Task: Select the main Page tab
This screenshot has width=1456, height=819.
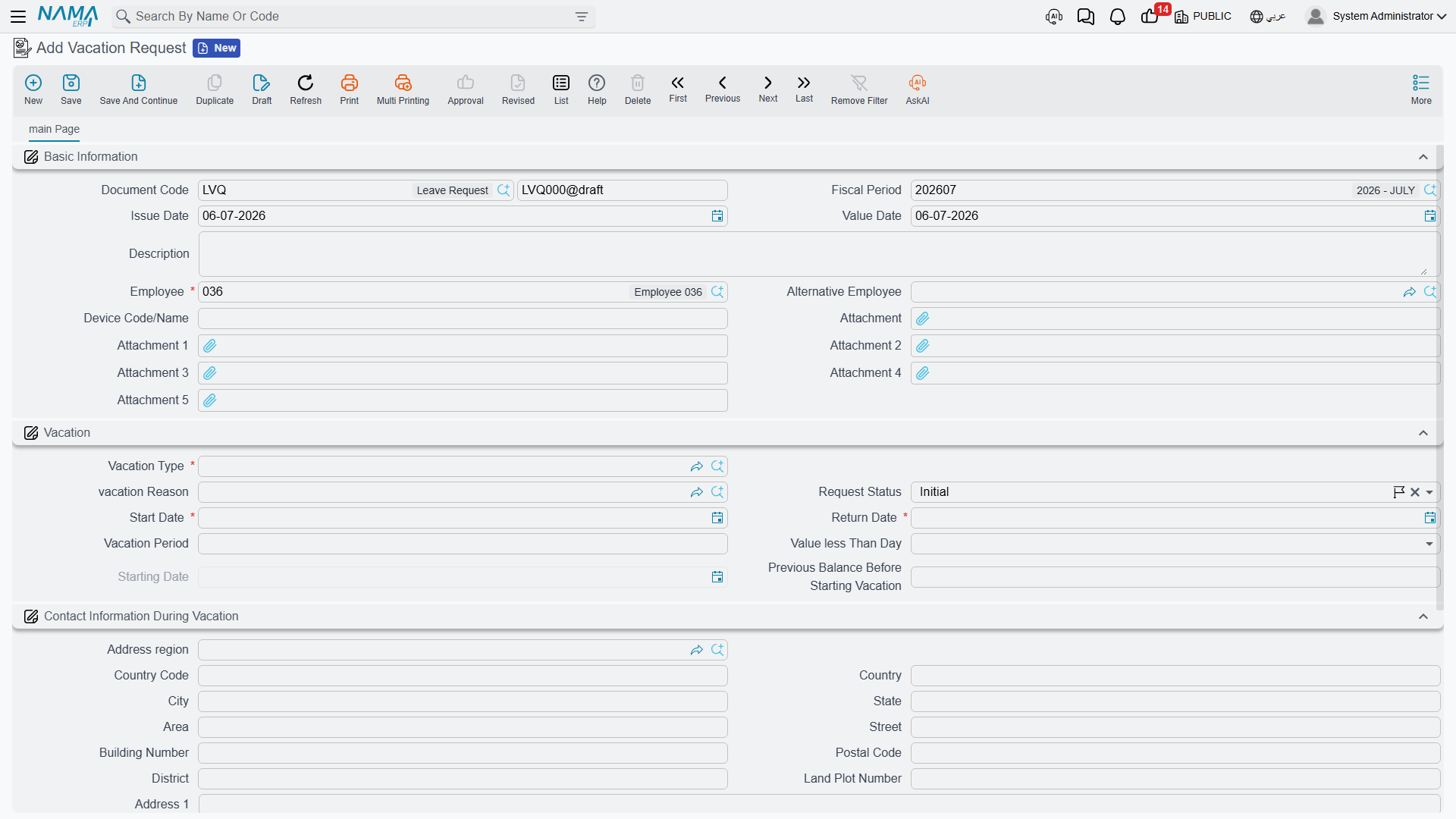Action: coord(54,129)
